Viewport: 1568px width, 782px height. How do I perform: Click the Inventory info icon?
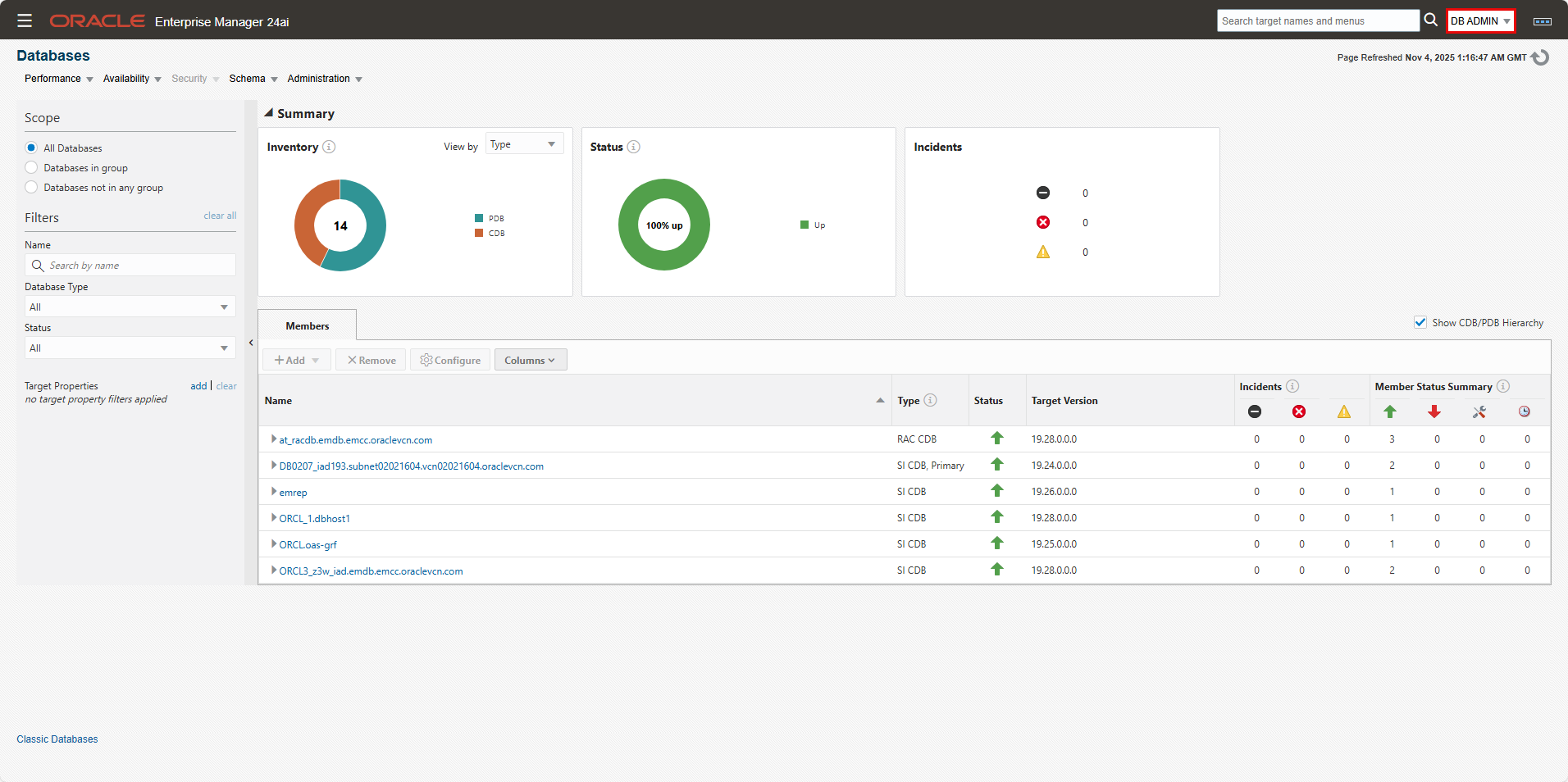(329, 147)
